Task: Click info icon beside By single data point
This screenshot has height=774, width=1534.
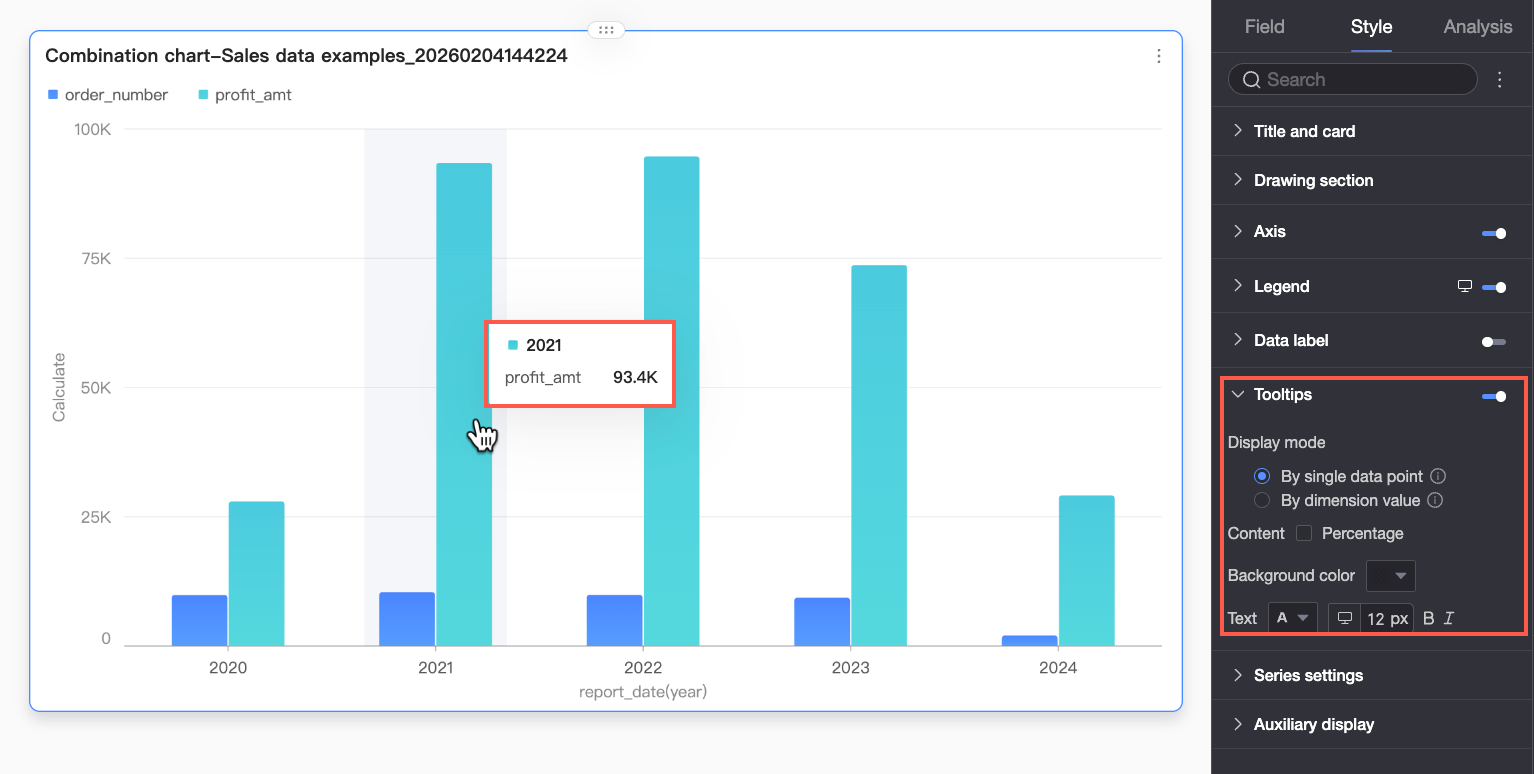Action: [x=1438, y=476]
